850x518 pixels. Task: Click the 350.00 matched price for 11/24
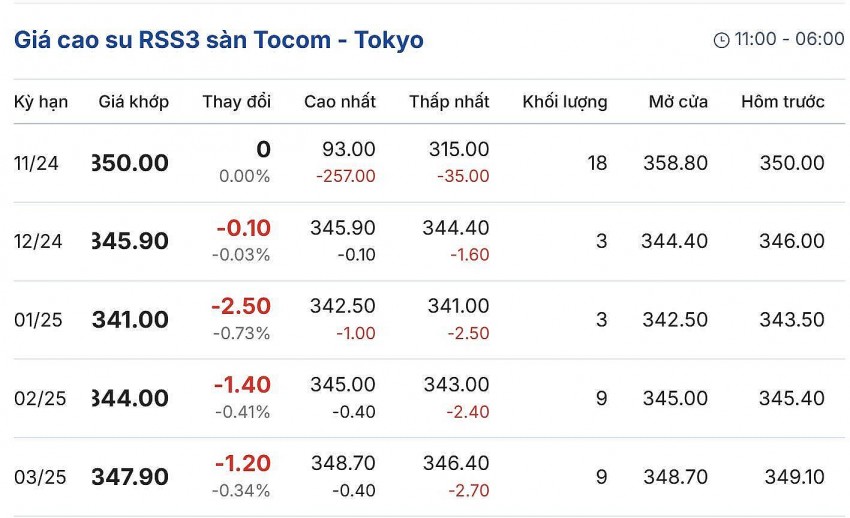(x=130, y=164)
